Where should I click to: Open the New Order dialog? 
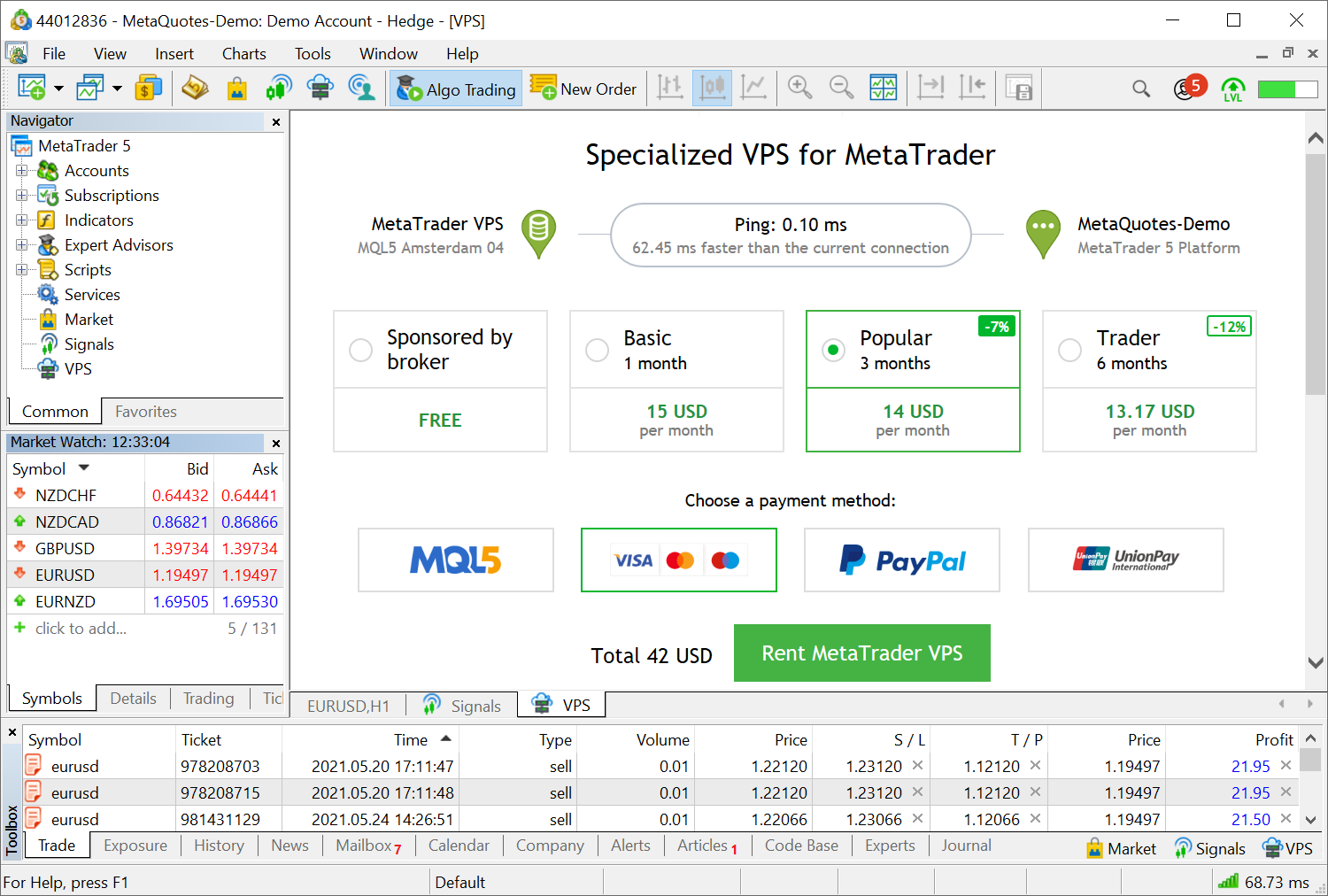pyautogui.click(x=583, y=89)
